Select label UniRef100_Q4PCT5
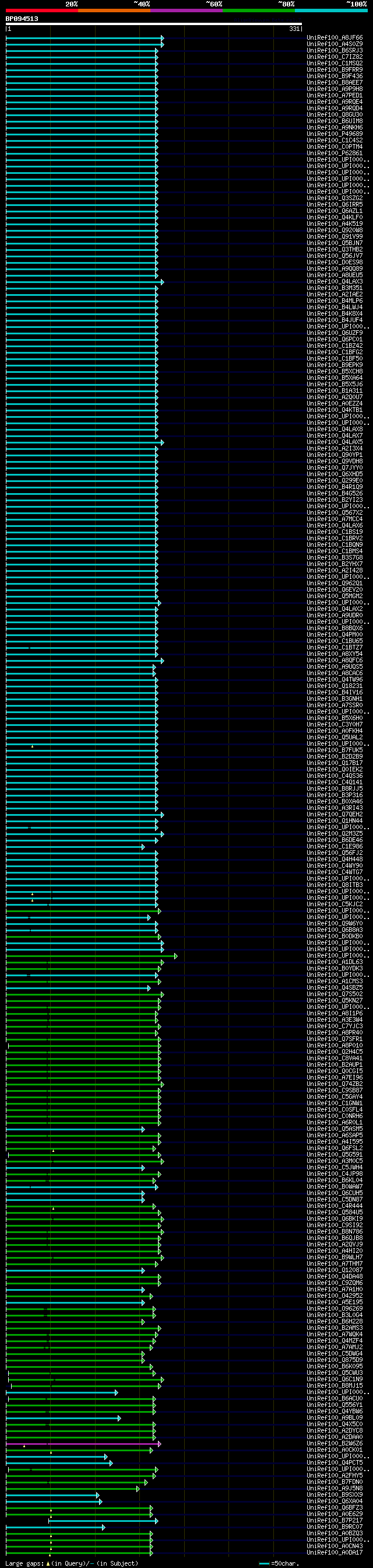373x1568 pixels. (x=335, y=1464)
